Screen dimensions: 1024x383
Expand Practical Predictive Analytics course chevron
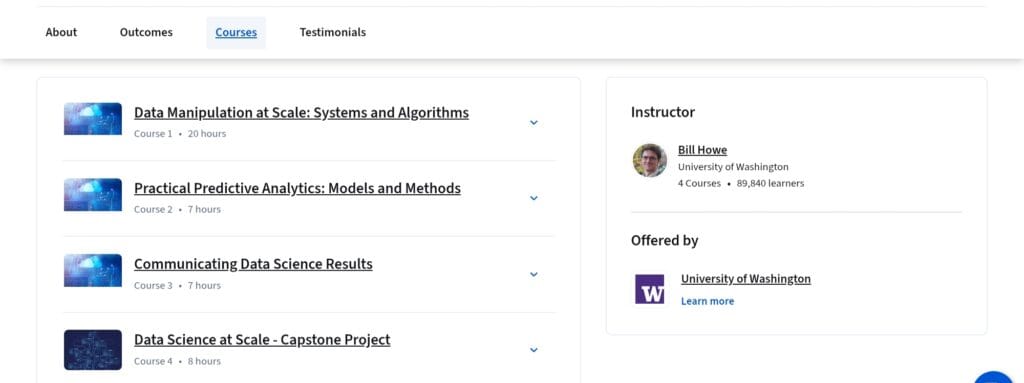pos(534,198)
